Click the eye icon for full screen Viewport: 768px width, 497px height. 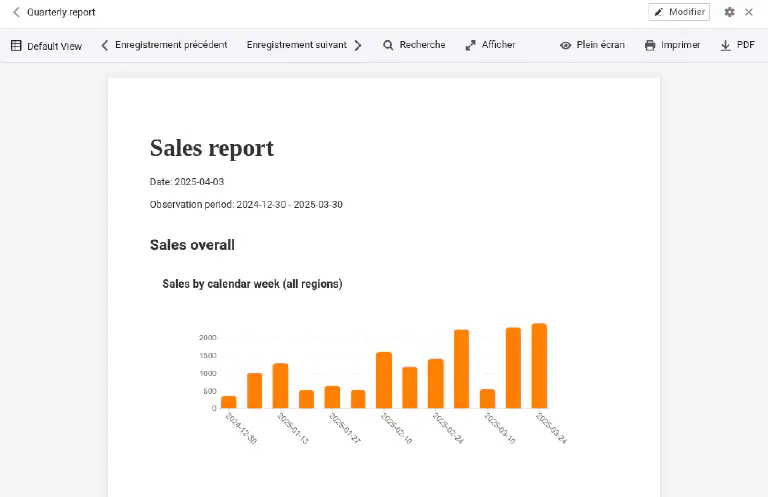click(565, 46)
